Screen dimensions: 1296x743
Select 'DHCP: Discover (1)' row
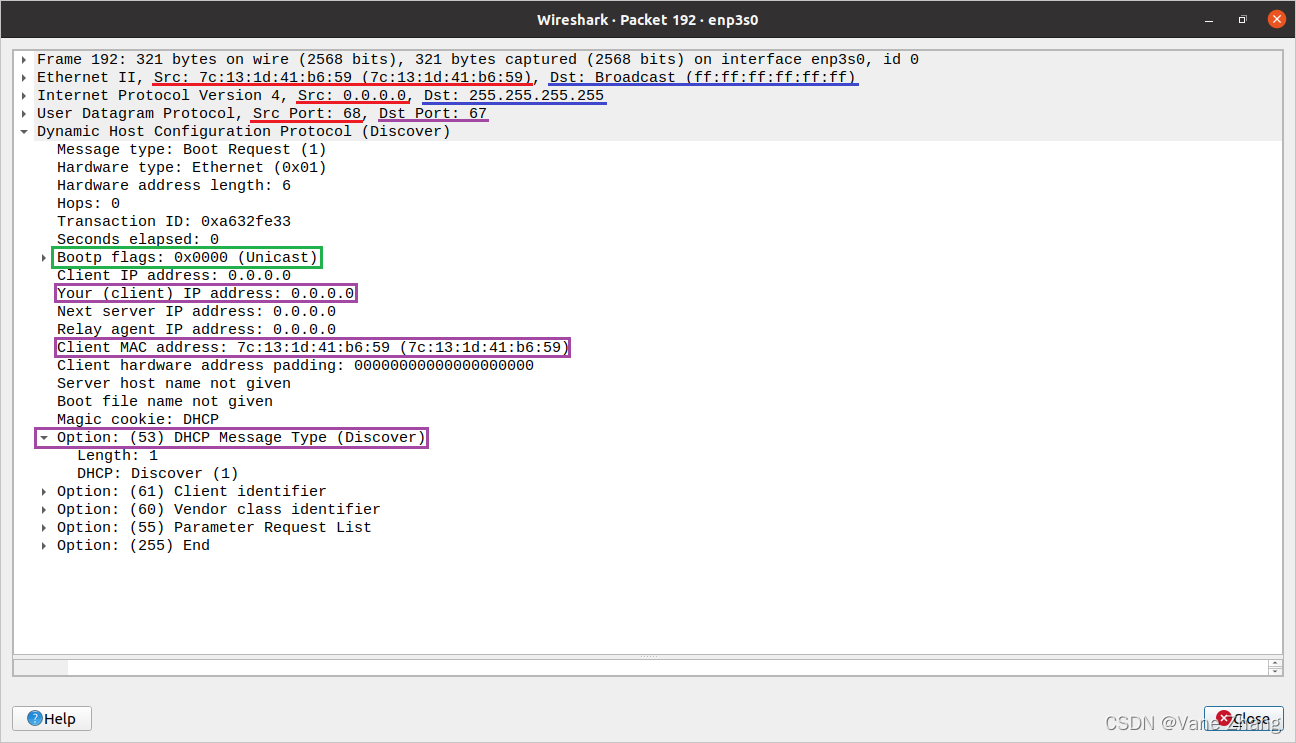click(158, 474)
